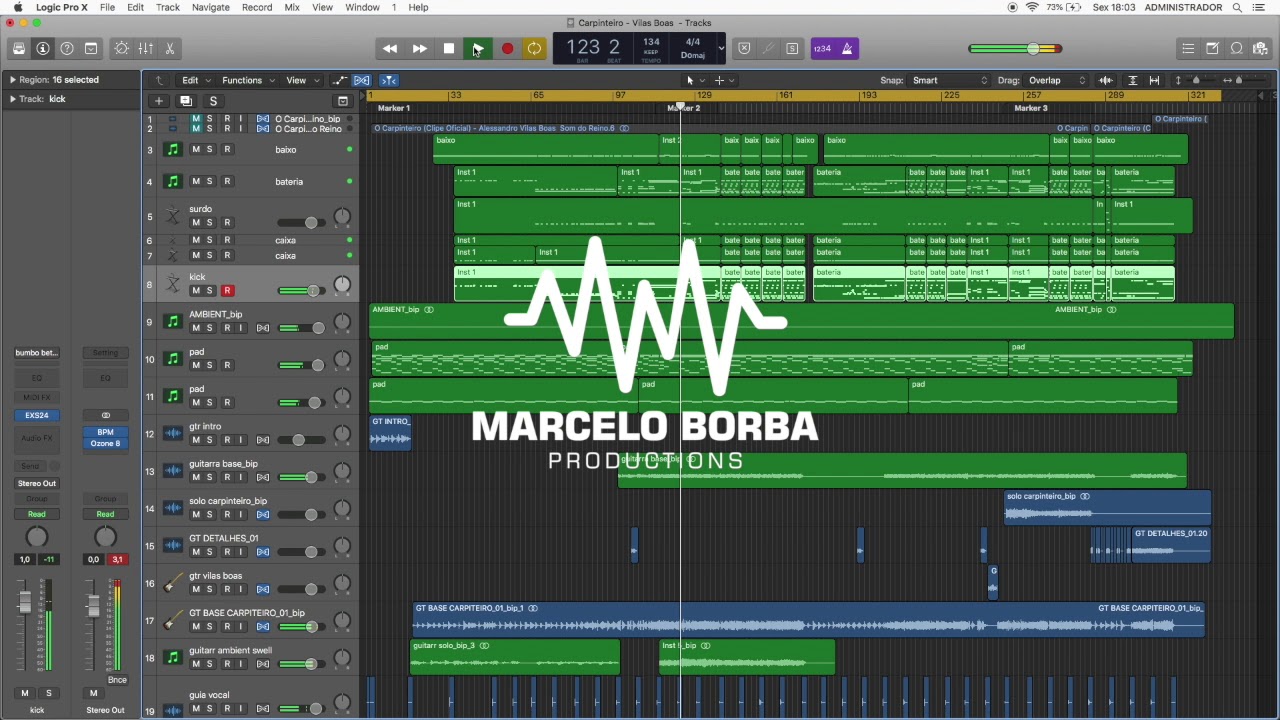Expand the Region inspector disclosure triangle

coord(12,80)
